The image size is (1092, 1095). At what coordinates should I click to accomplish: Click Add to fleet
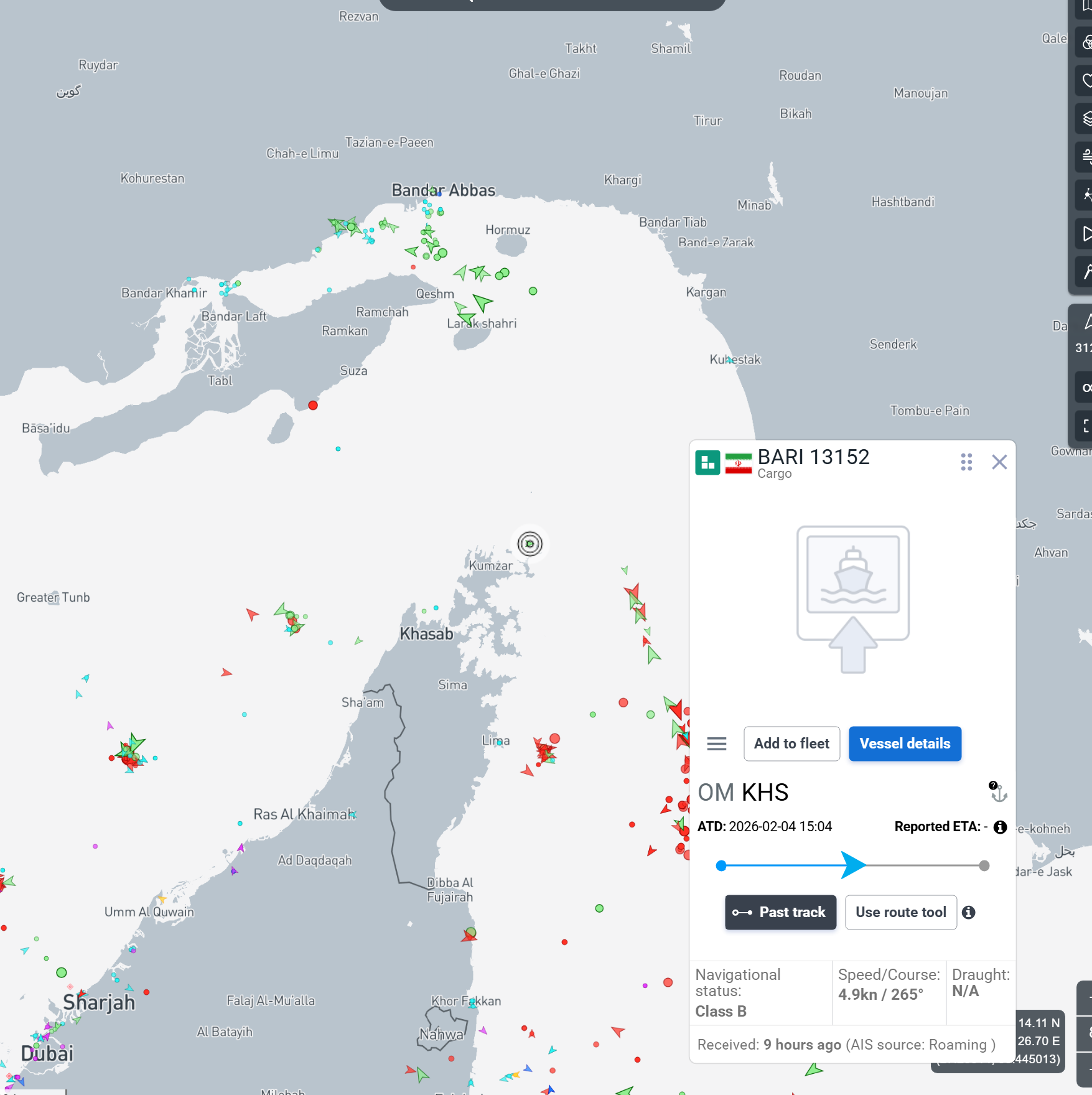[791, 744]
